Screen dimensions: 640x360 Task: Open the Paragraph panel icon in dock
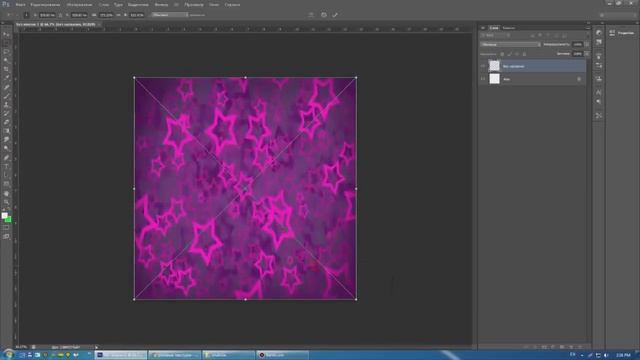pyautogui.click(x=599, y=102)
